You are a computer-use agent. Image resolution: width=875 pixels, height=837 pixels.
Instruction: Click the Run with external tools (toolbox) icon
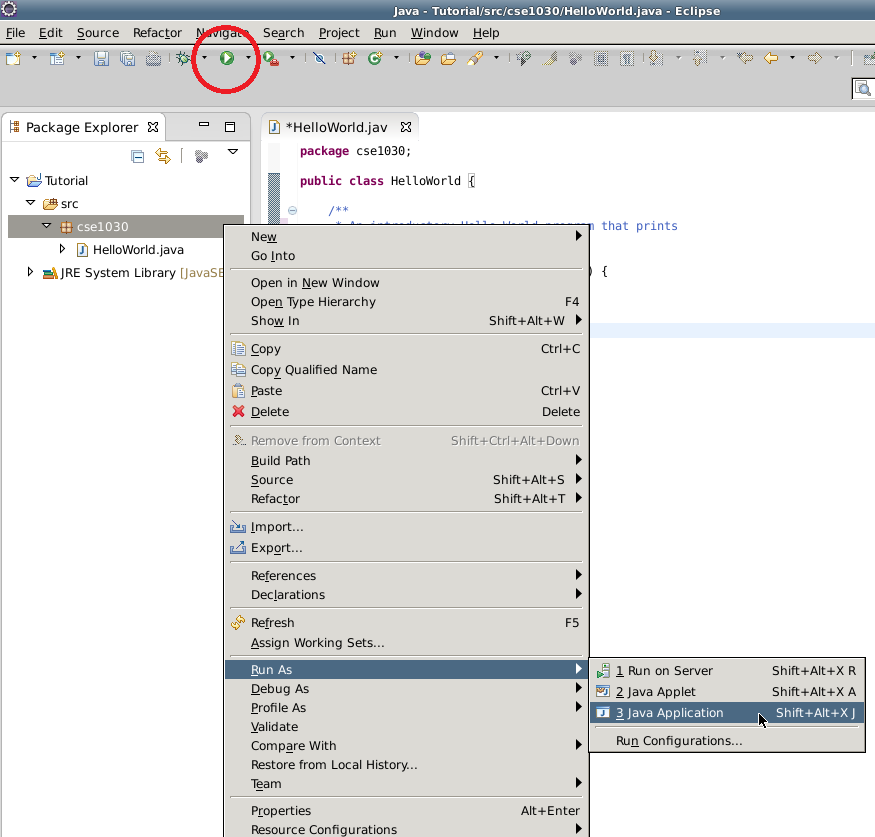(x=271, y=58)
